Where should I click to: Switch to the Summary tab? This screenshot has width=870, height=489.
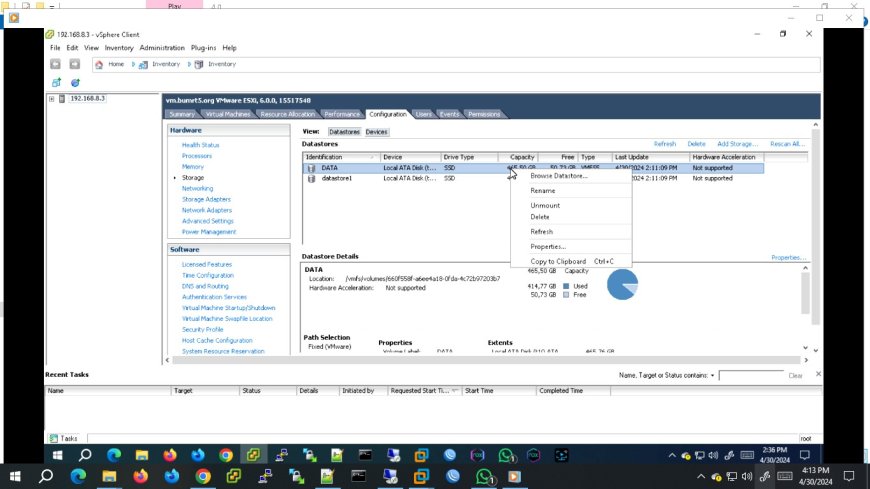[x=182, y=114]
